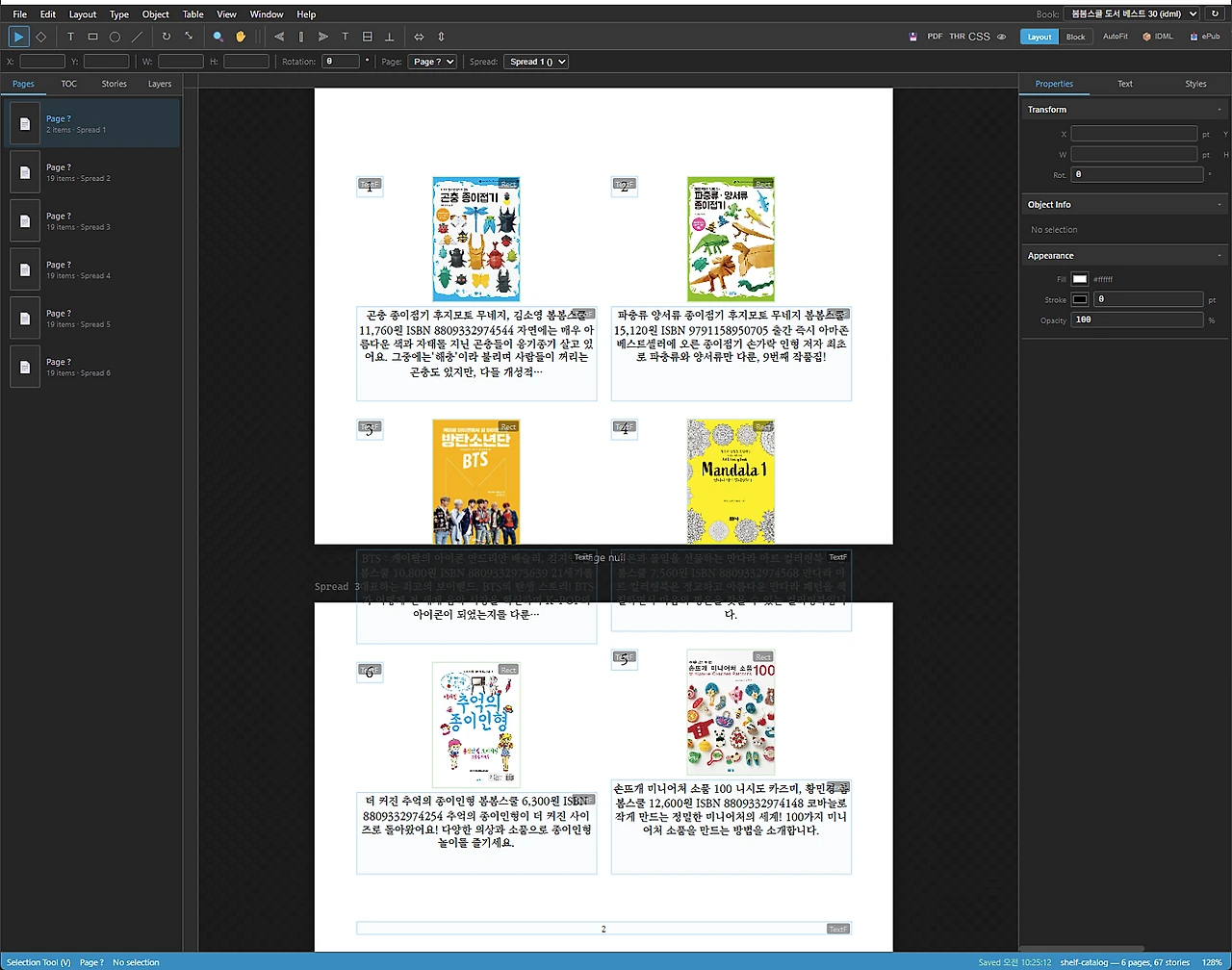Click the CSS button

[x=979, y=37]
